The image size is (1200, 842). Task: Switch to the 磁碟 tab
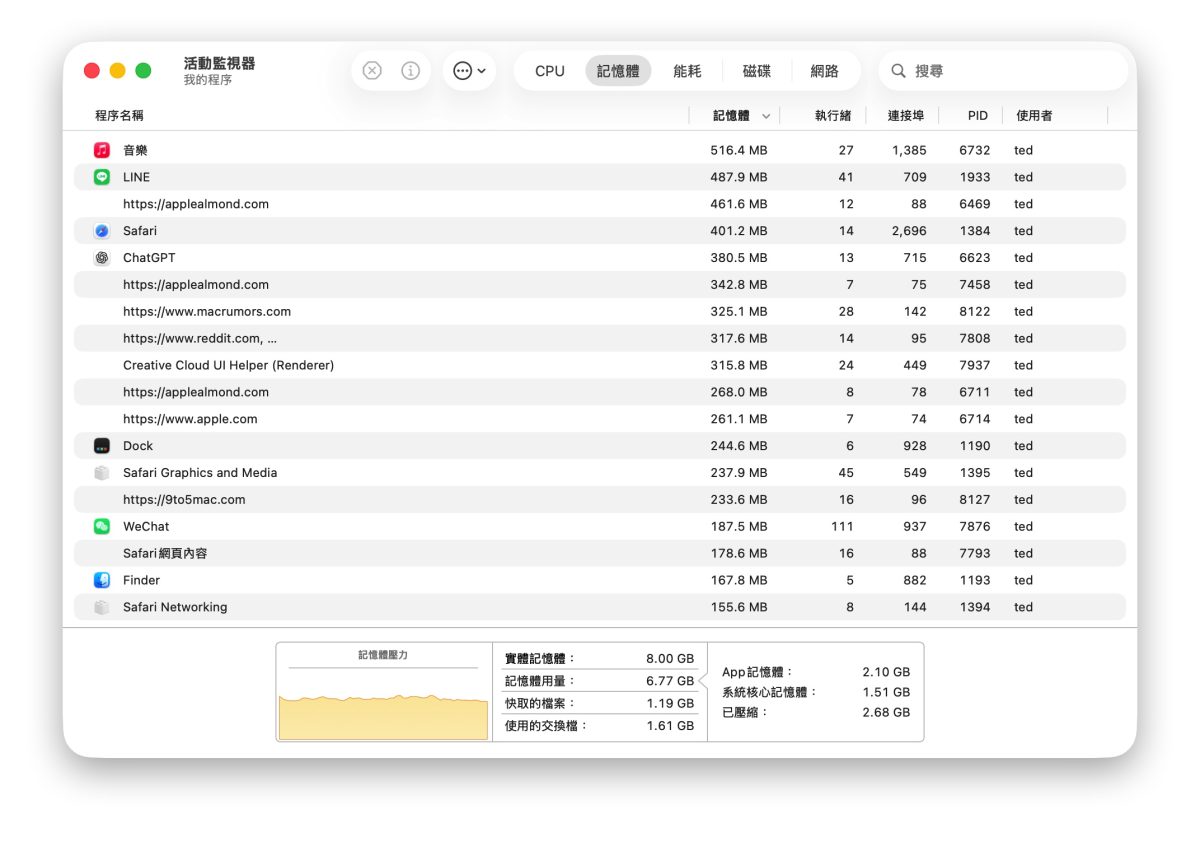pyautogui.click(x=757, y=71)
